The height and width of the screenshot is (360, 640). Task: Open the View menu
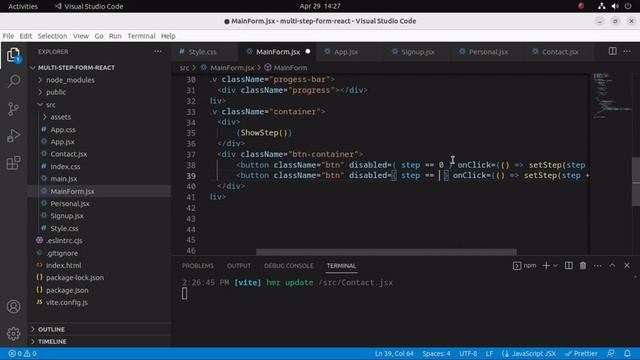(81, 36)
